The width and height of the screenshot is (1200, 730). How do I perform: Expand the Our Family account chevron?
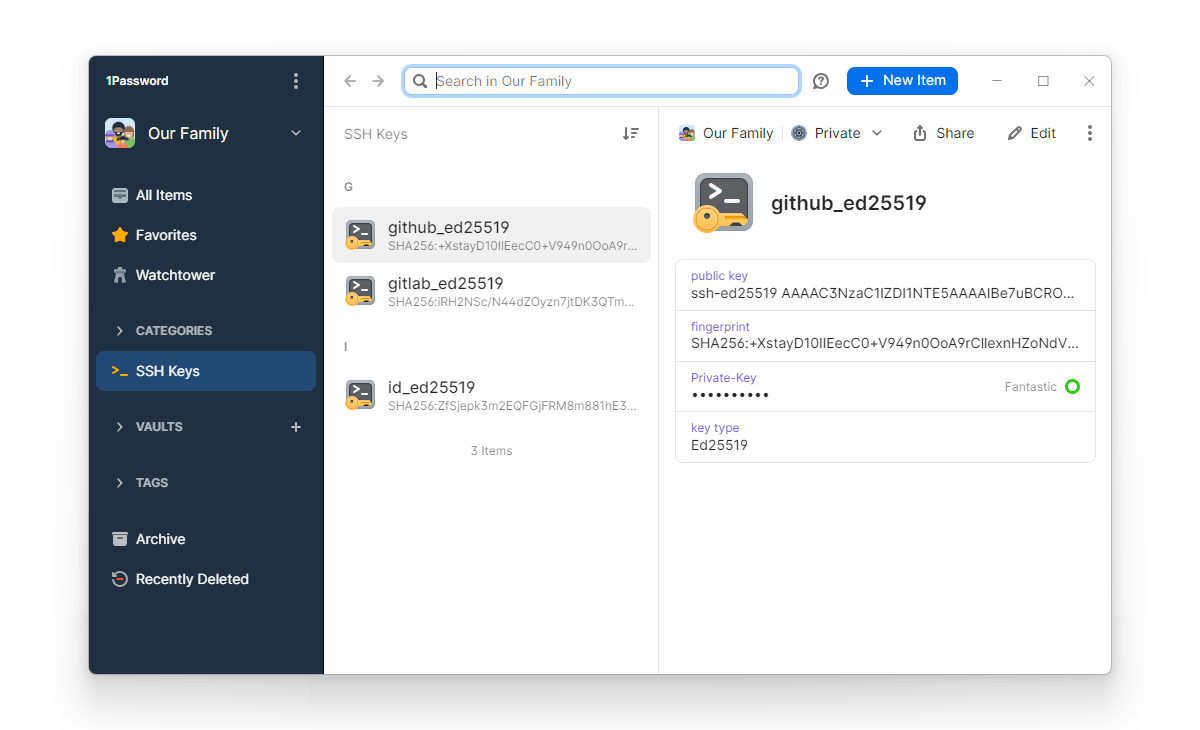click(296, 133)
